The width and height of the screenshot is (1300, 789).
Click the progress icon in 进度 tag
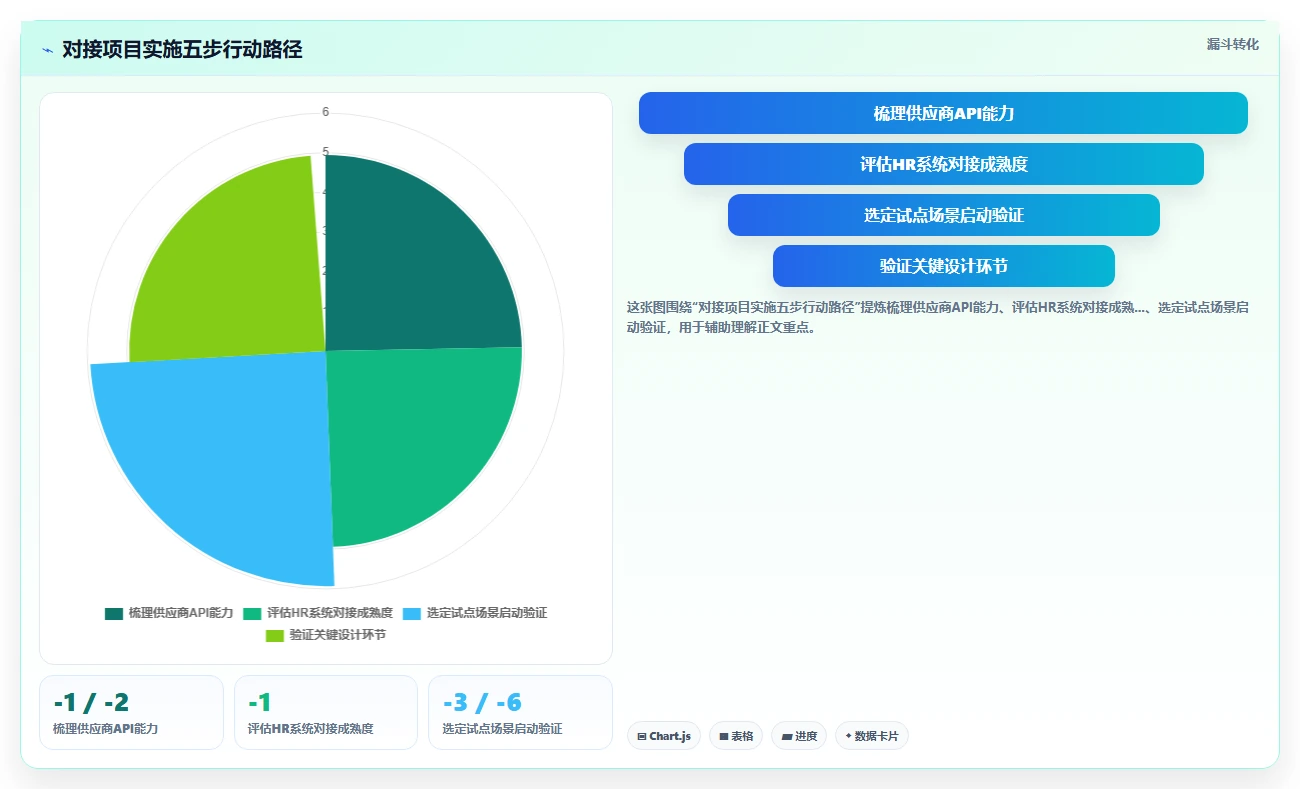click(787, 736)
